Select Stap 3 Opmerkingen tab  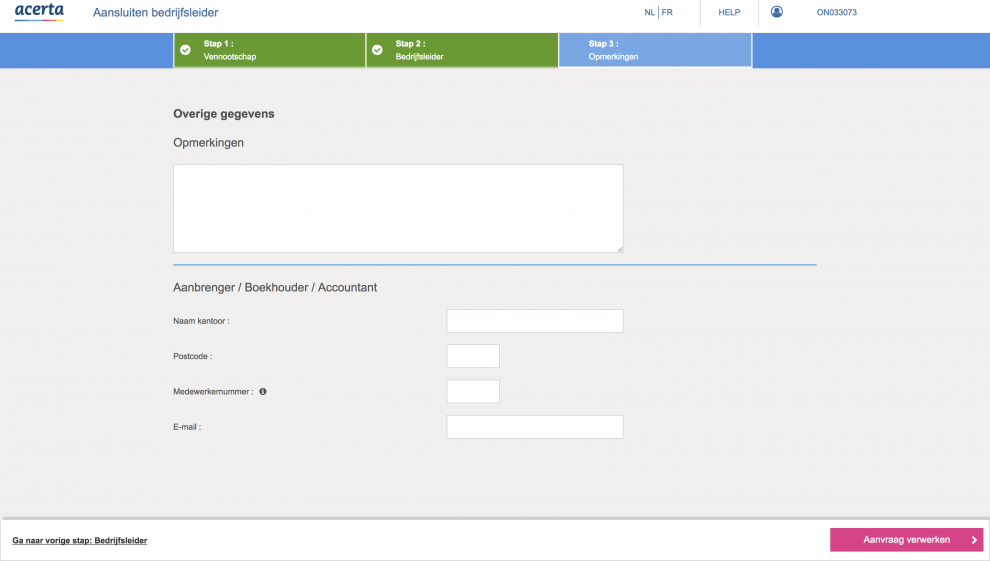tap(655, 50)
